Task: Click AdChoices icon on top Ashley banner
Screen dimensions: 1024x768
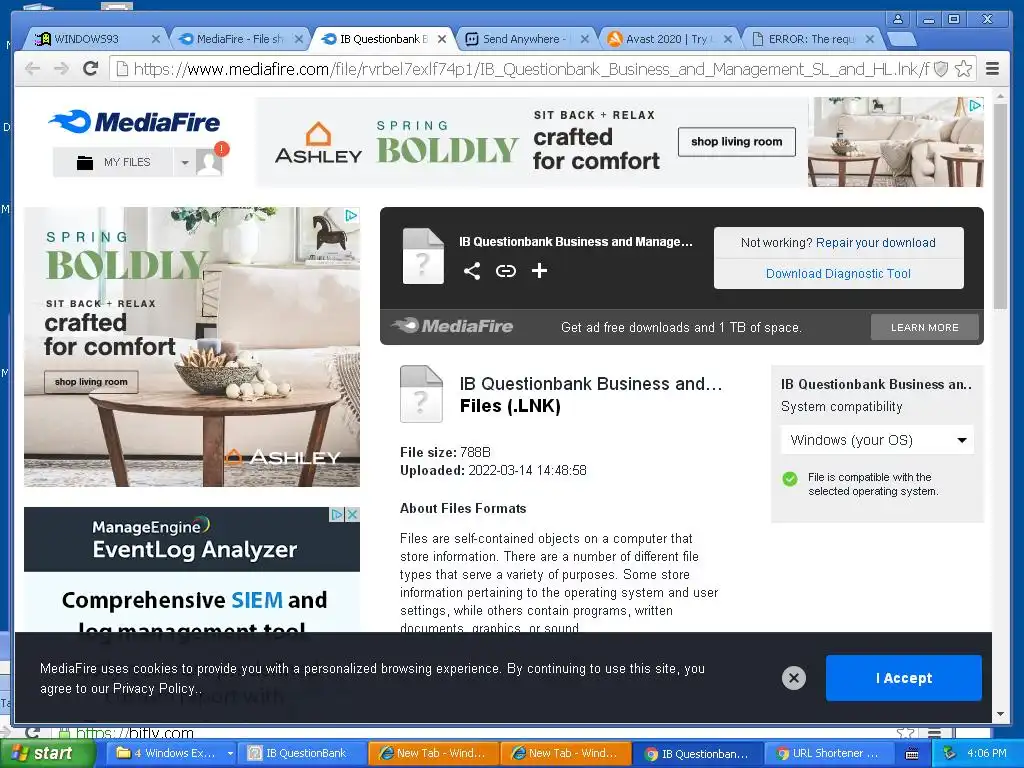Action: pos(975,105)
